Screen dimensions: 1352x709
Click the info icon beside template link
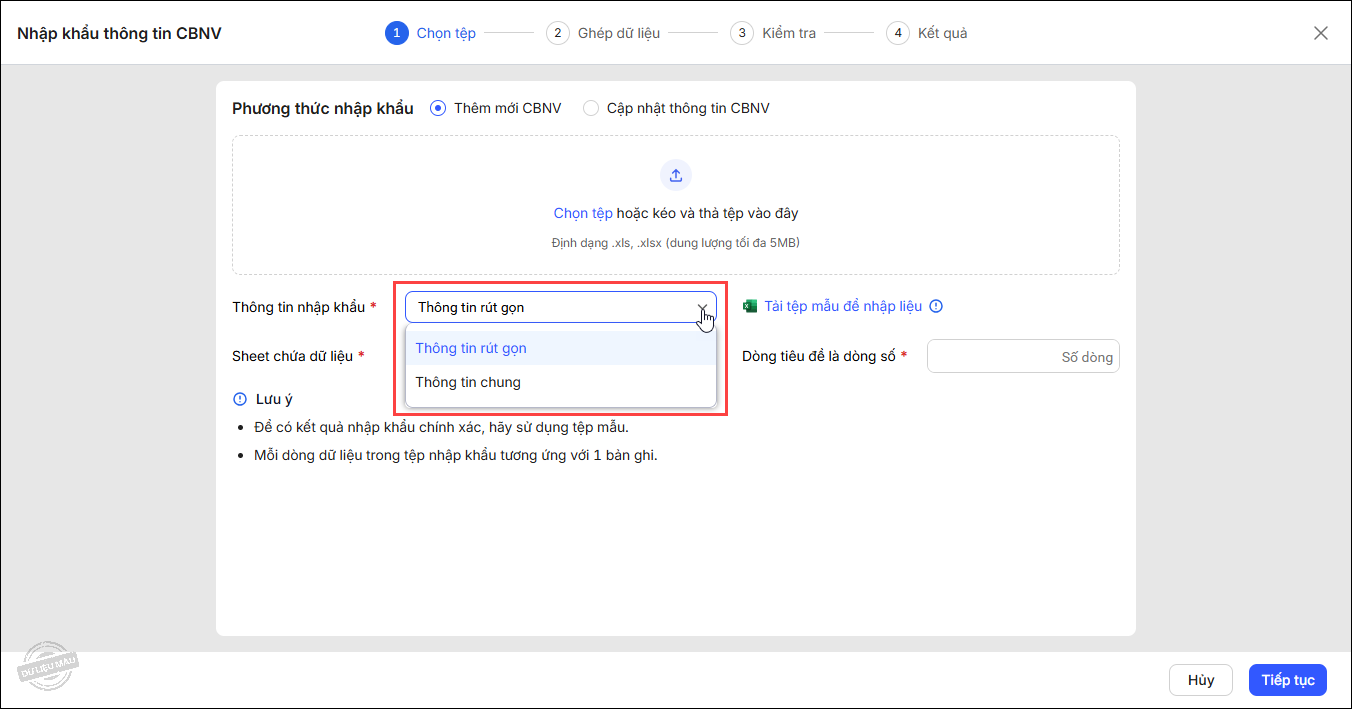click(x=936, y=306)
